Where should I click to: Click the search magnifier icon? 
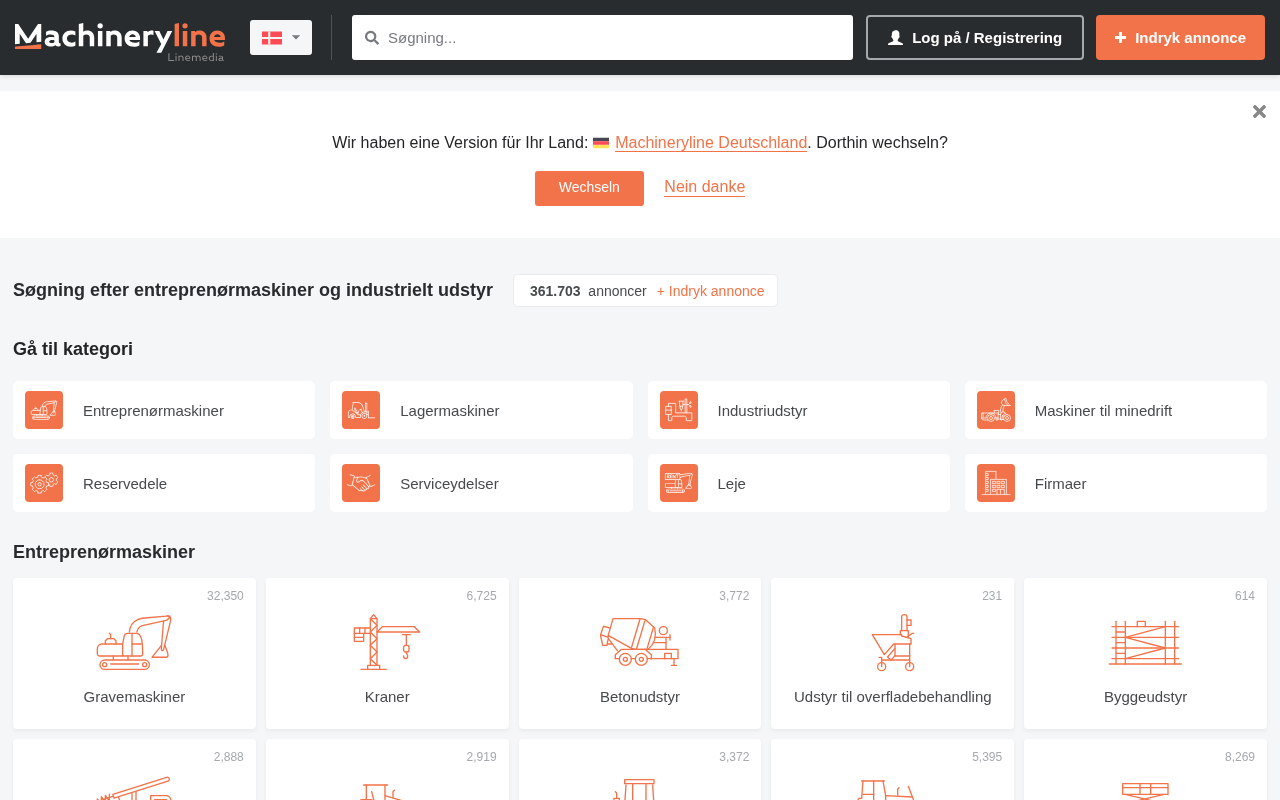coord(372,38)
